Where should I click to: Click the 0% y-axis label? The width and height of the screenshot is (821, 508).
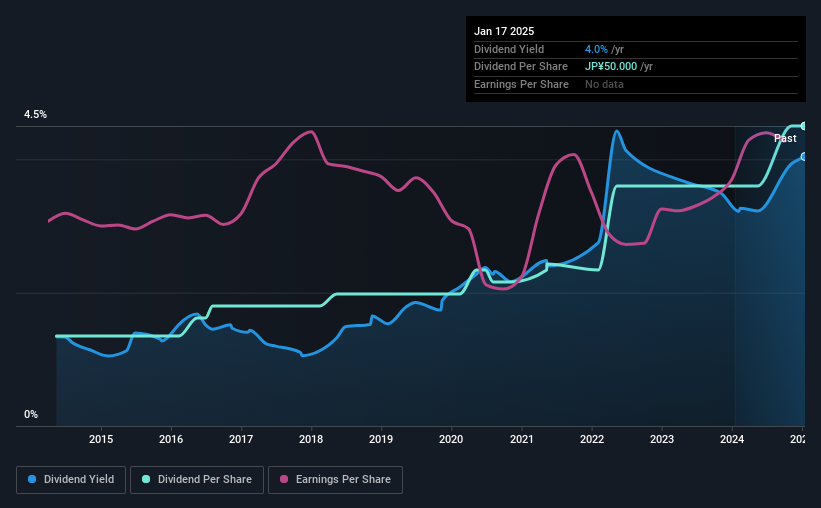click(x=31, y=414)
